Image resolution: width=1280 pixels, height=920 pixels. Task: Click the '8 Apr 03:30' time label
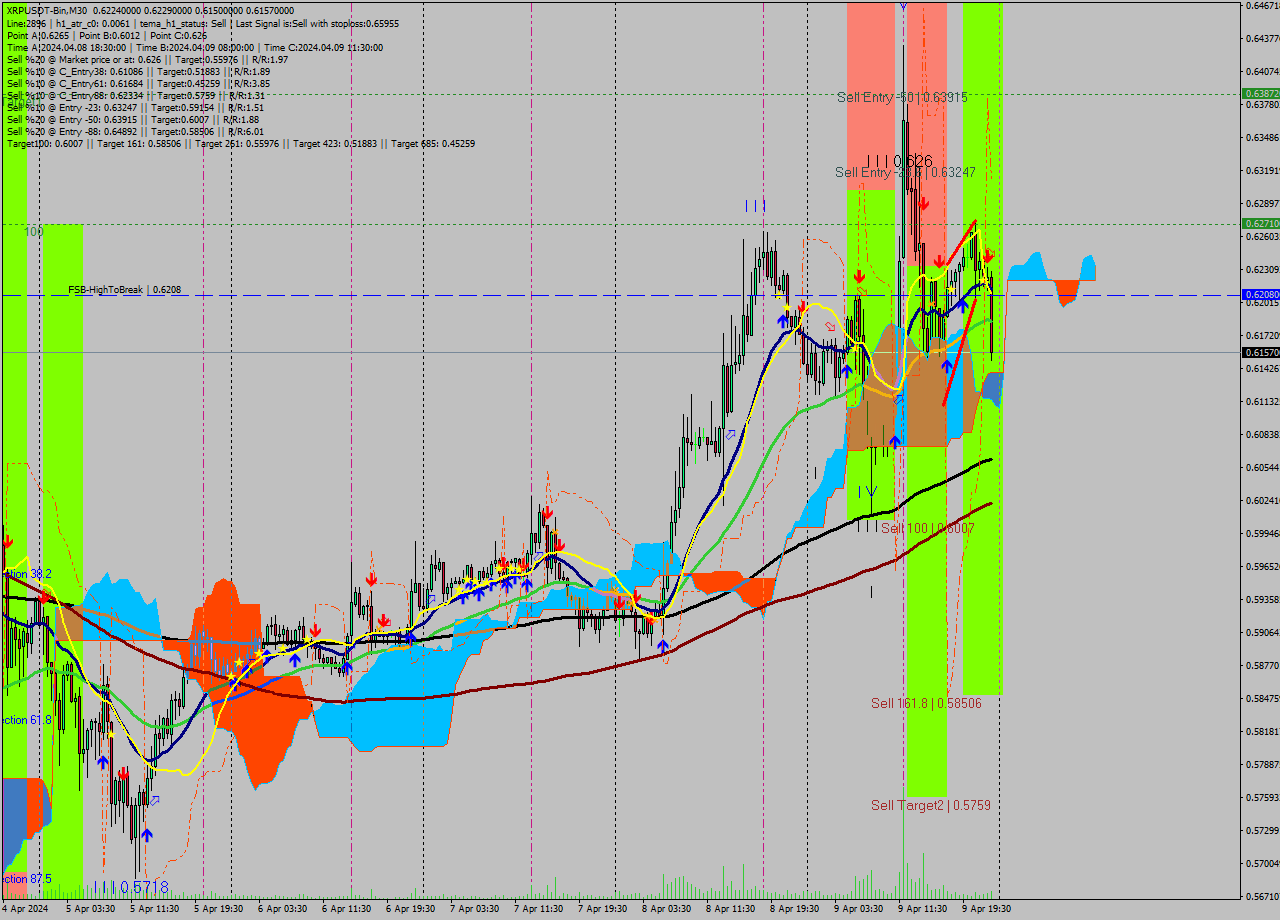point(666,909)
